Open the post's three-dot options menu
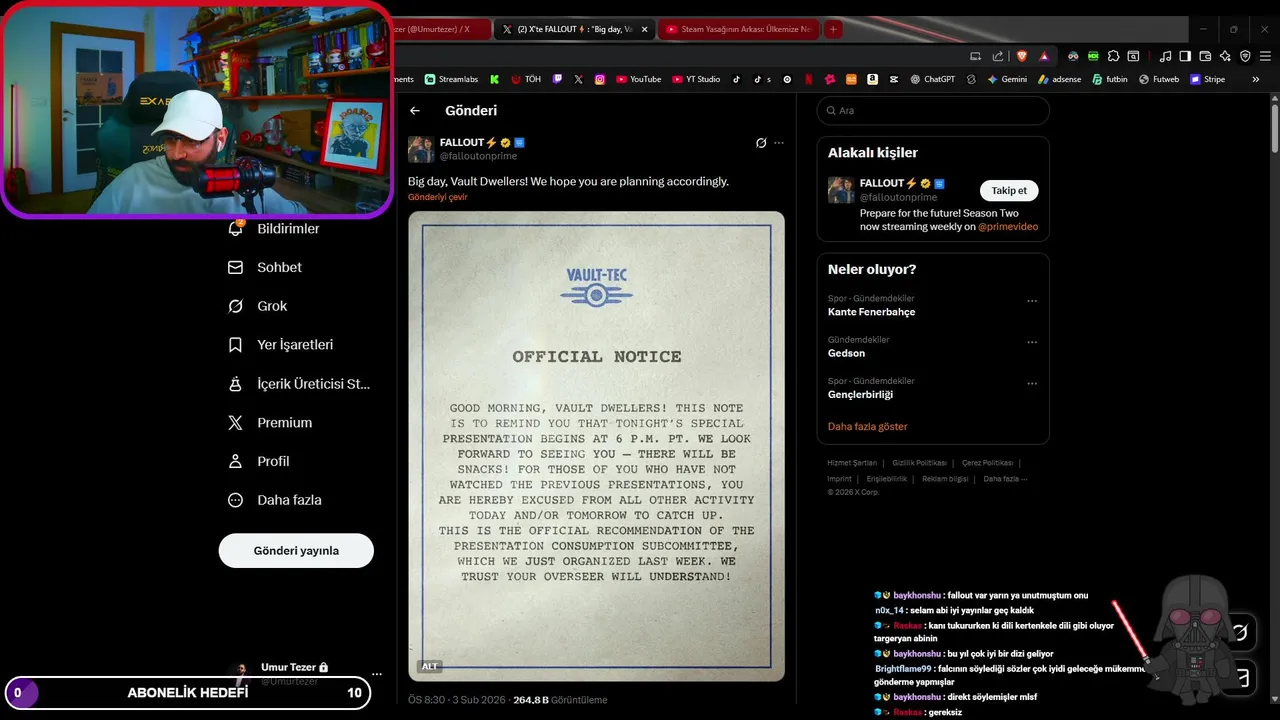This screenshot has width=1280, height=720. point(779,143)
